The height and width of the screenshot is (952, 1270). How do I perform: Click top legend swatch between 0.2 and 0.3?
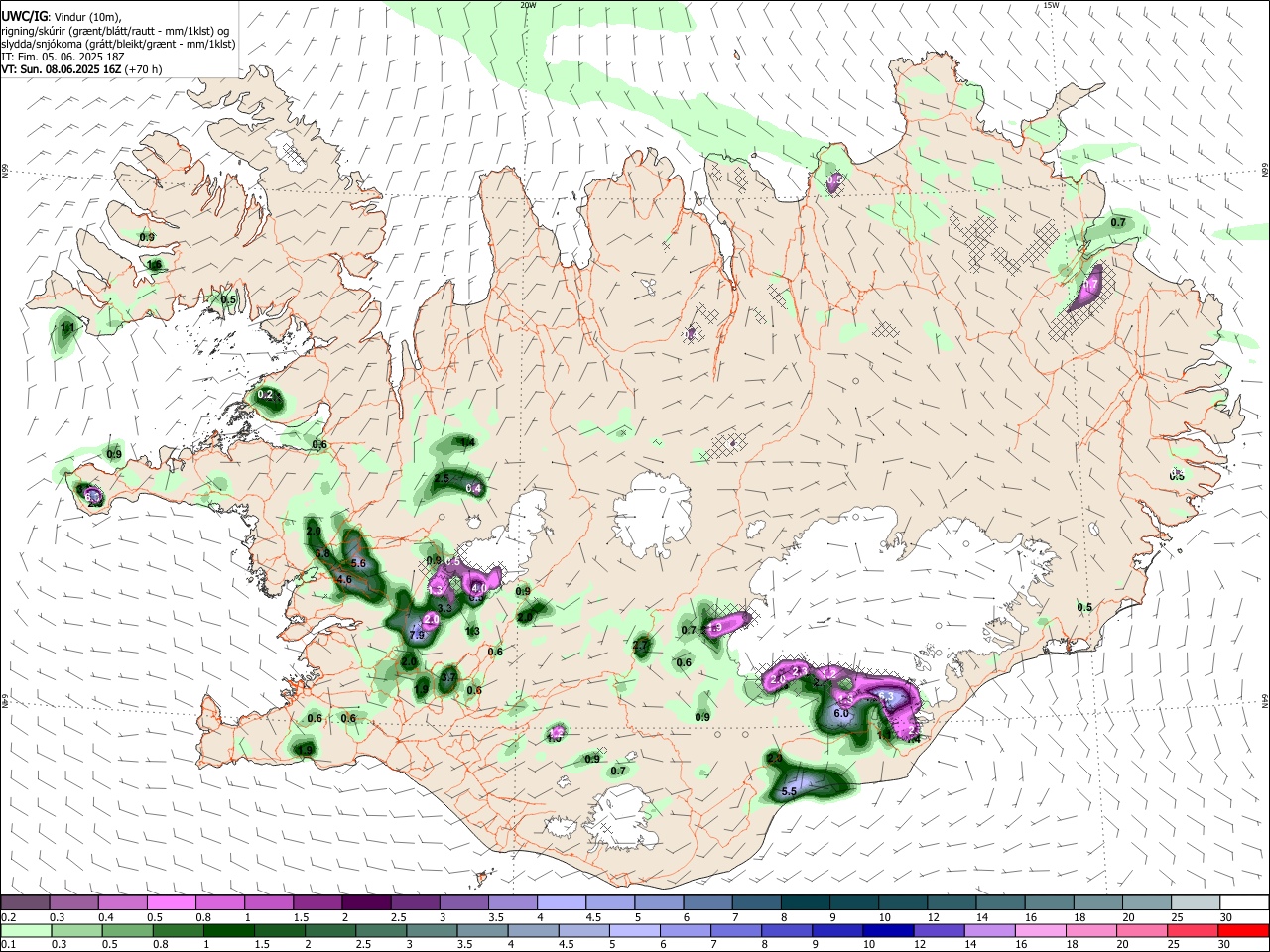[25, 902]
